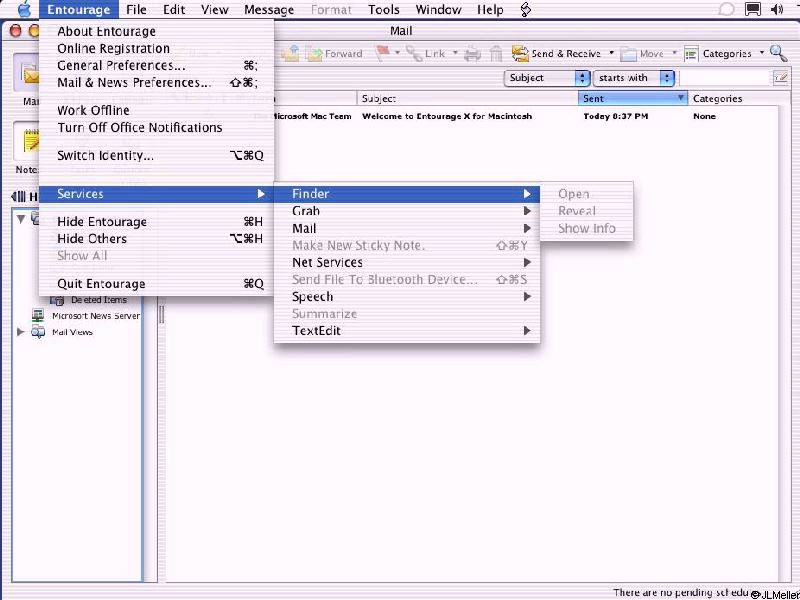Open the flag options dropdown arrow
Screen dimensions: 800x600
pos(397,54)
